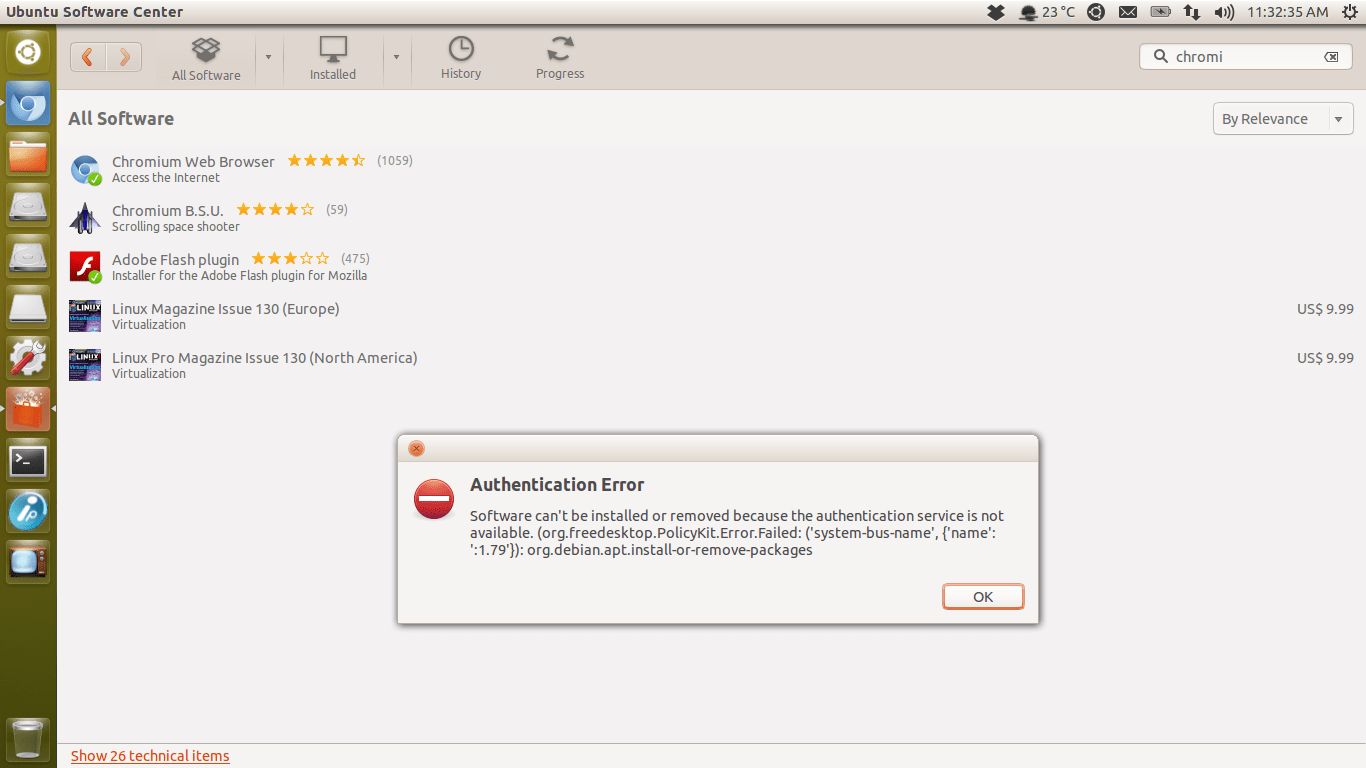
Task: Select Adobe Flash plugin title
Action: (175, 259)
